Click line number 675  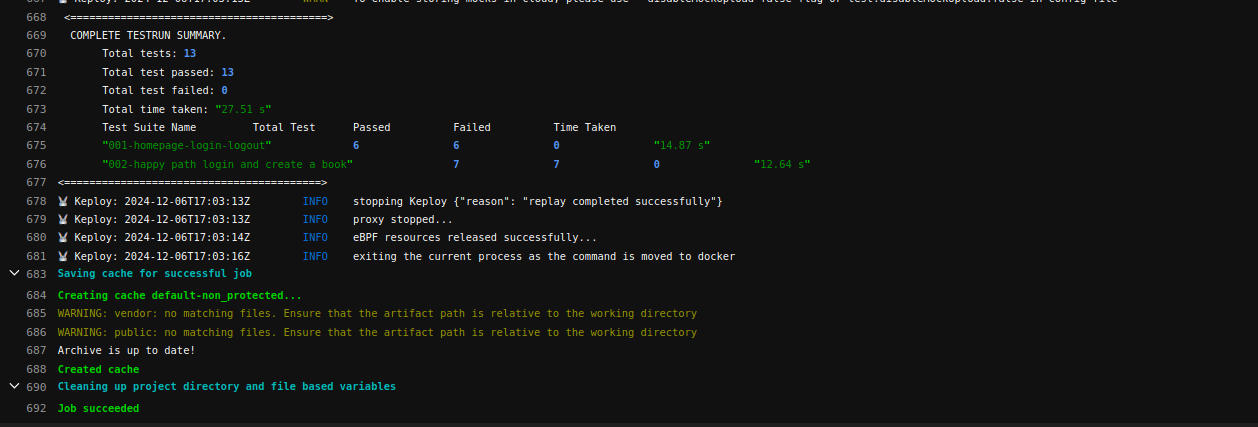[37, 145]
